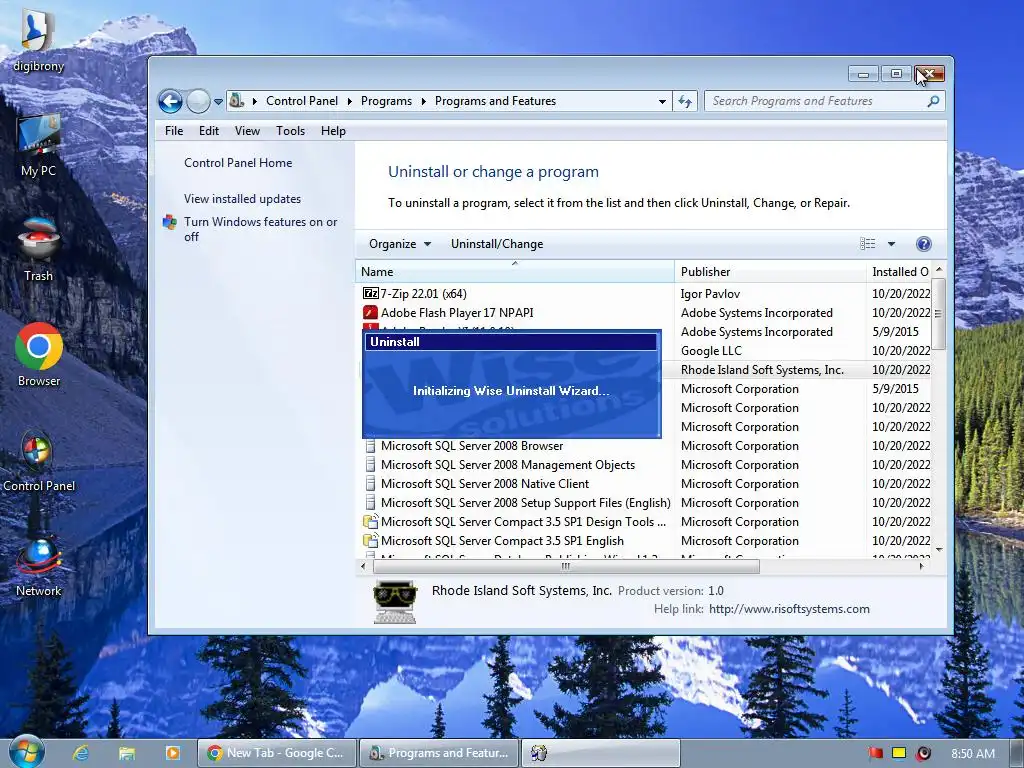The width and height of the screenshot is (1024, 768).
Task: Select Microsoft SQL Server 2008 Browser
Action: coord(463,446)
